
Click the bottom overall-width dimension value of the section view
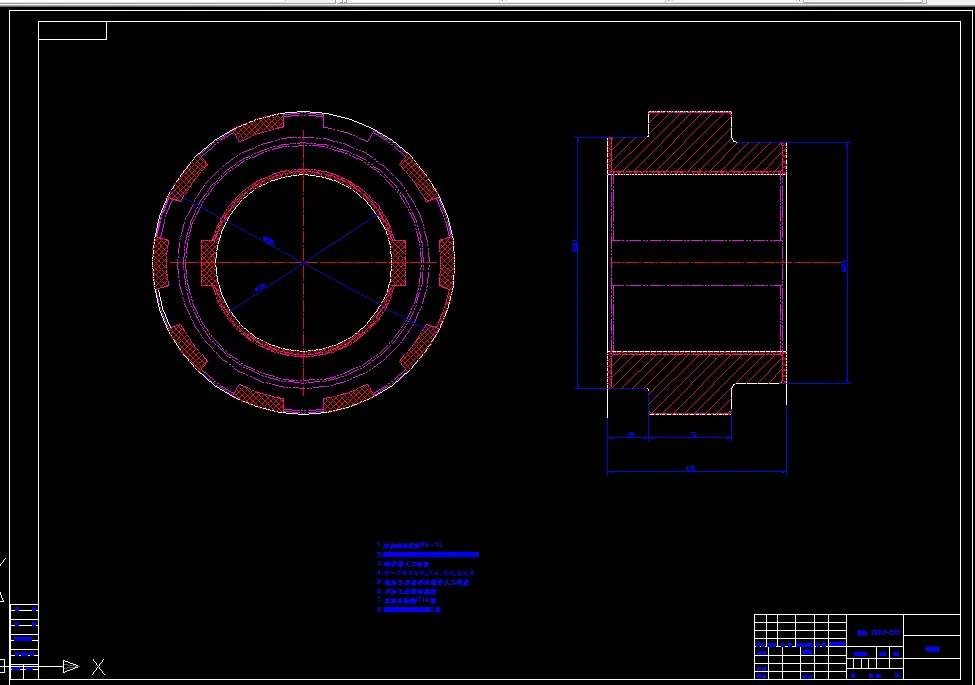coord(690,469)
